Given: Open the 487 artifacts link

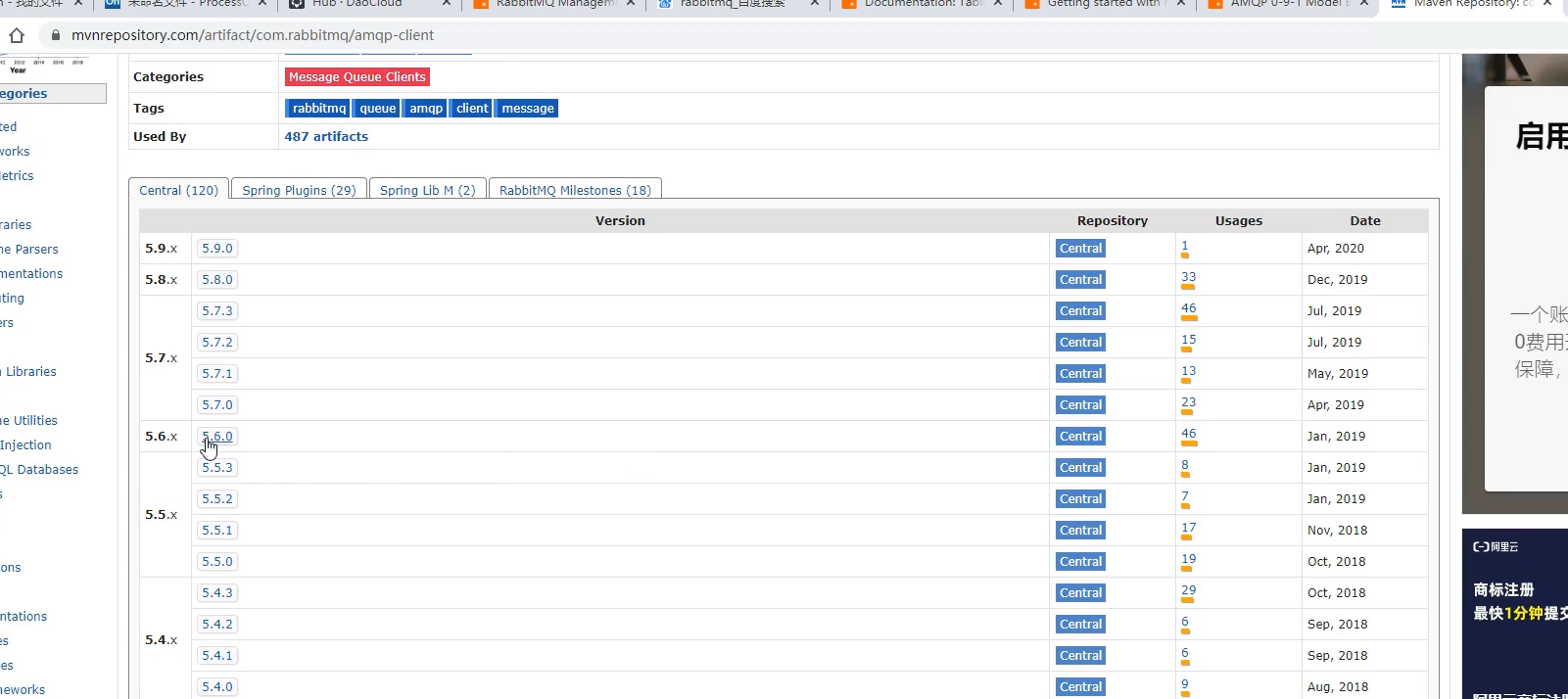Looking at the screenshot, I should (x=326, y=137).
